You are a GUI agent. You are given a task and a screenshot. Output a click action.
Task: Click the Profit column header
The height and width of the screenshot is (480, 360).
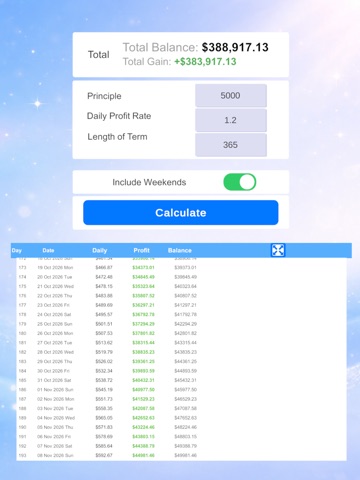(x=141, y=250)
